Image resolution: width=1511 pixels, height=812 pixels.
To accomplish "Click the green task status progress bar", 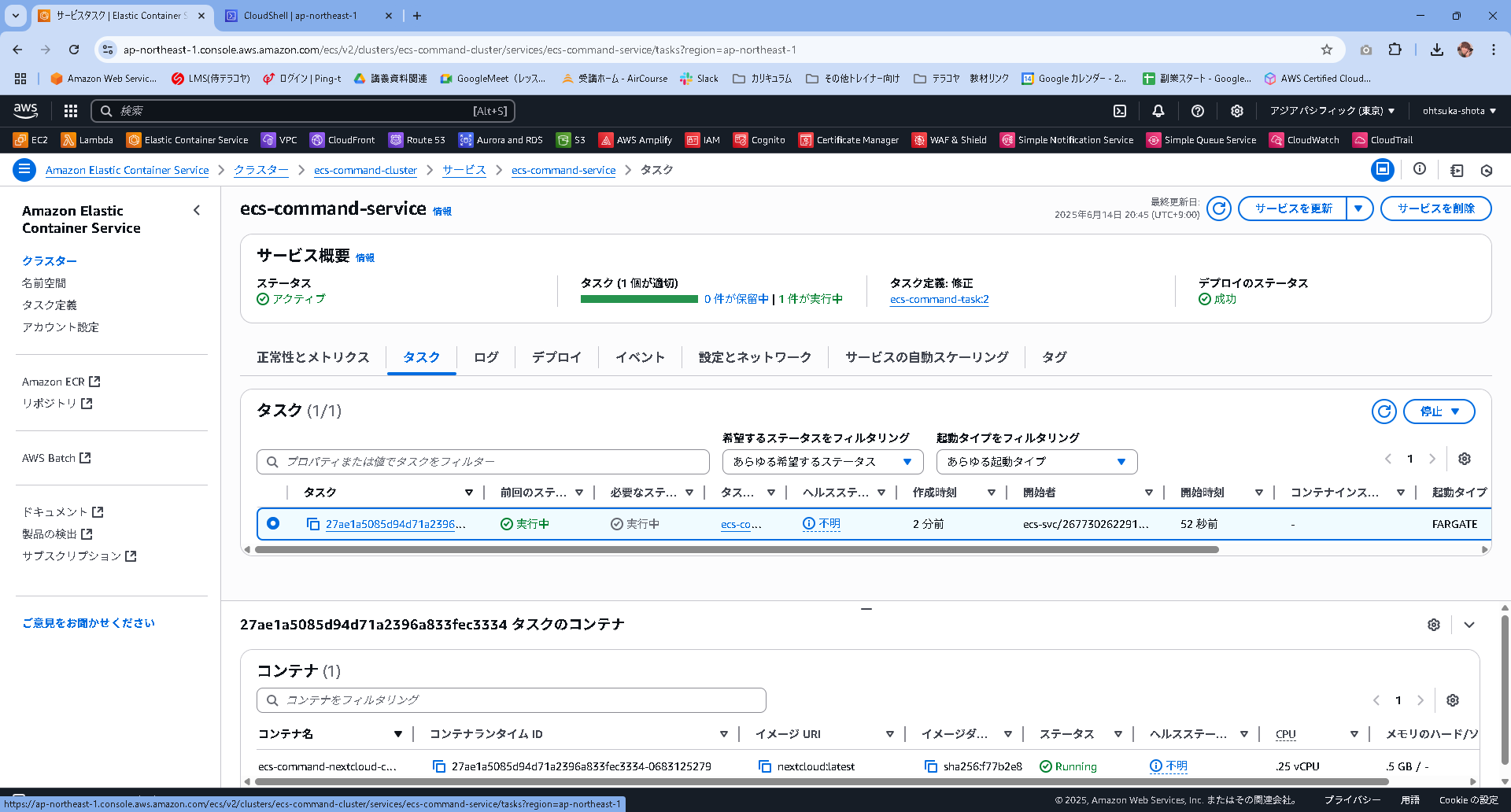I will (637, 300).
